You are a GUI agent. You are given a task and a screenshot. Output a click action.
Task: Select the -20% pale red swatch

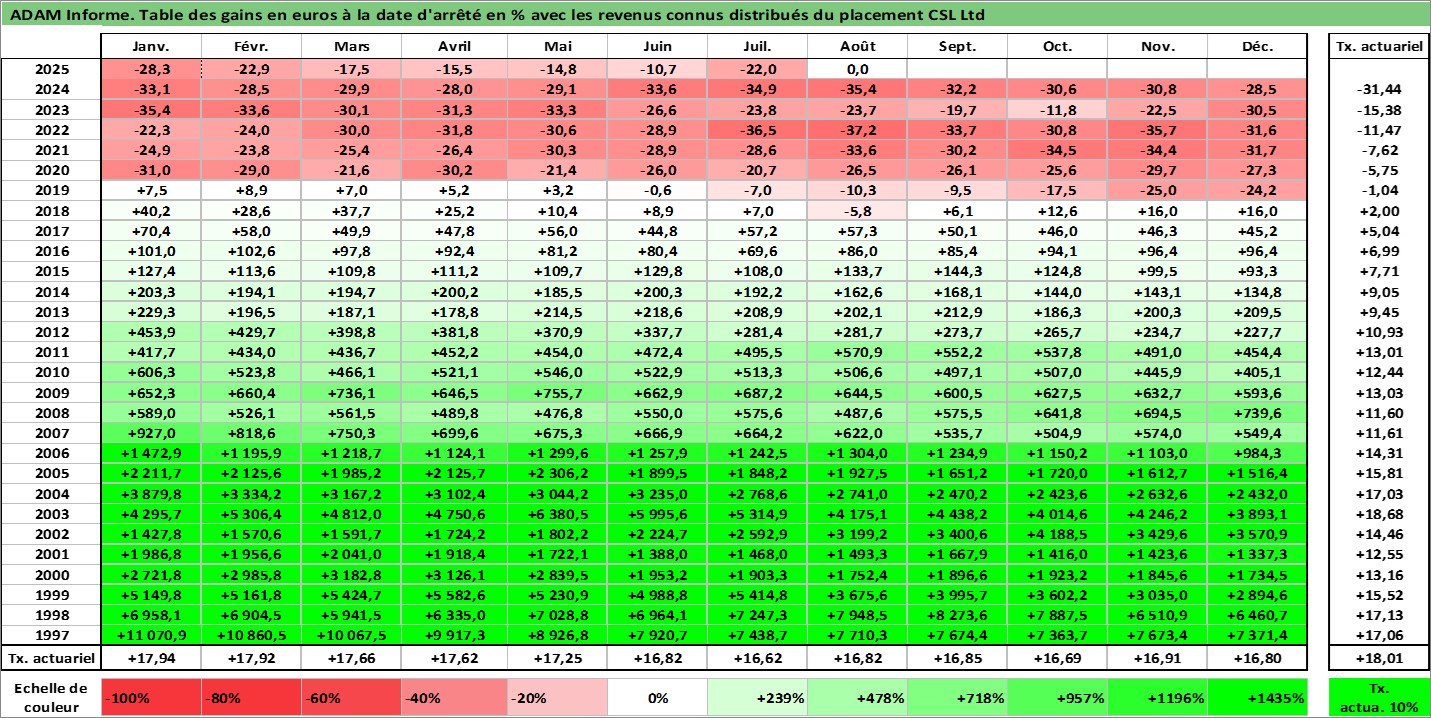tap(558, 698)
